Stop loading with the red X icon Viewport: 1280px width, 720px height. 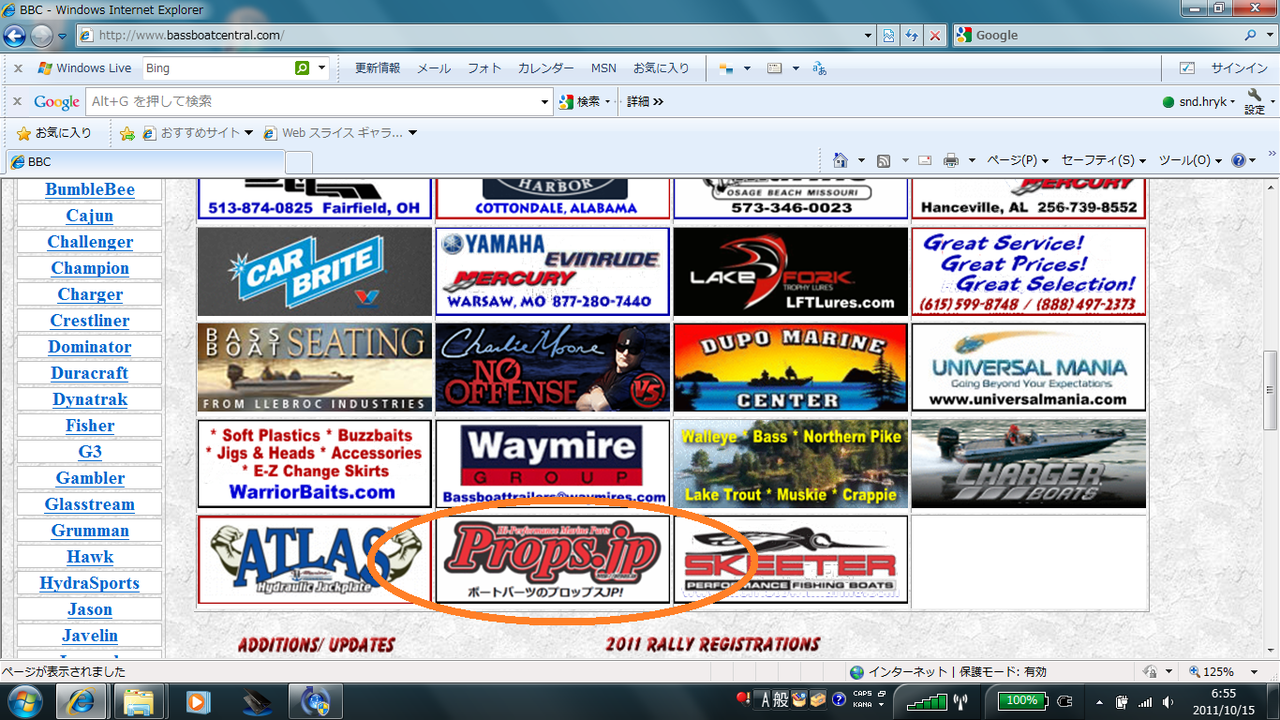tap(934, 35)
